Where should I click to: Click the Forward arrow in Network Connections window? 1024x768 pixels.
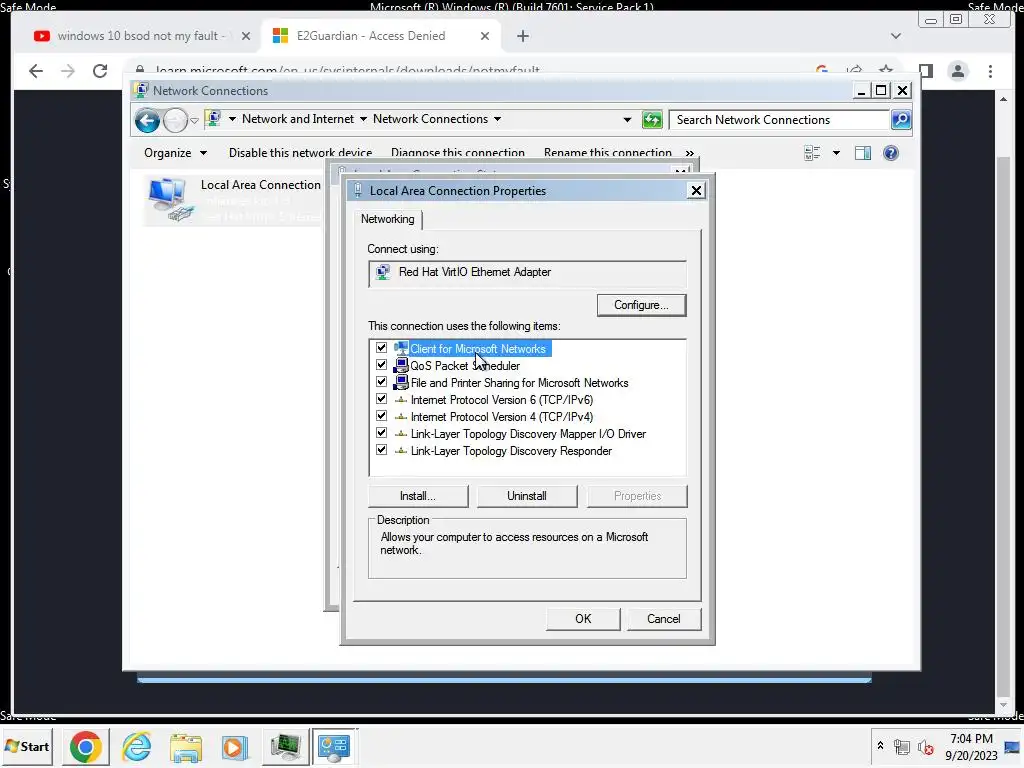175,120
